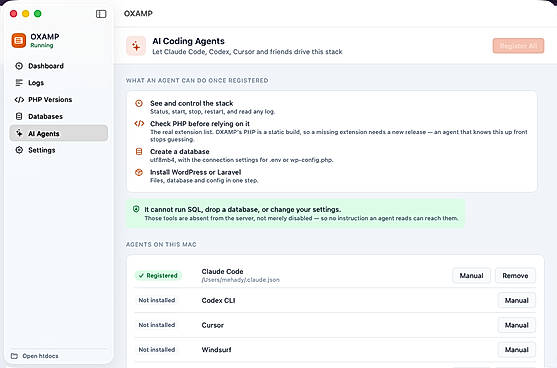
Task: Click the OXAMP title in top bar
Action: click(x=138, y=13)
